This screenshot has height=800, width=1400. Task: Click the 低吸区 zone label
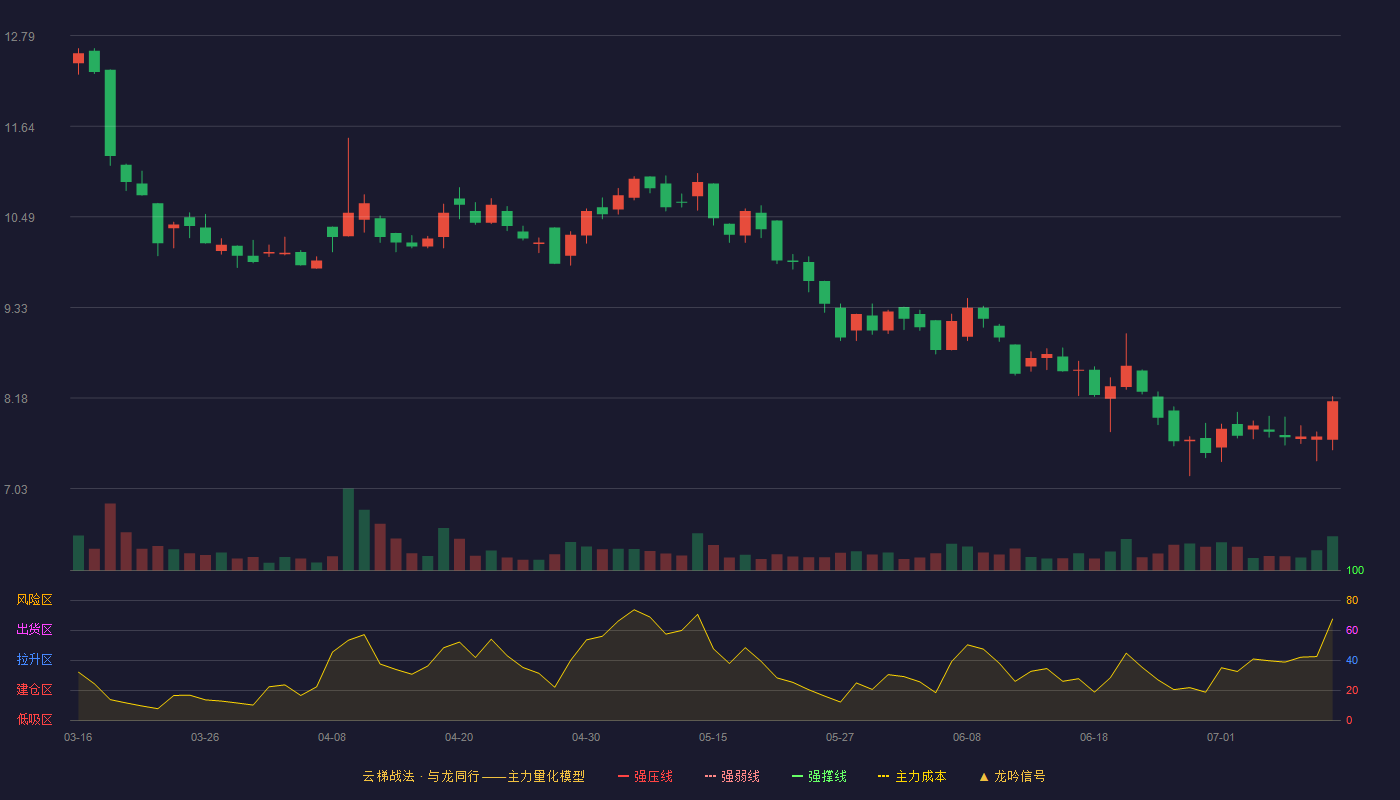point(34,719)
